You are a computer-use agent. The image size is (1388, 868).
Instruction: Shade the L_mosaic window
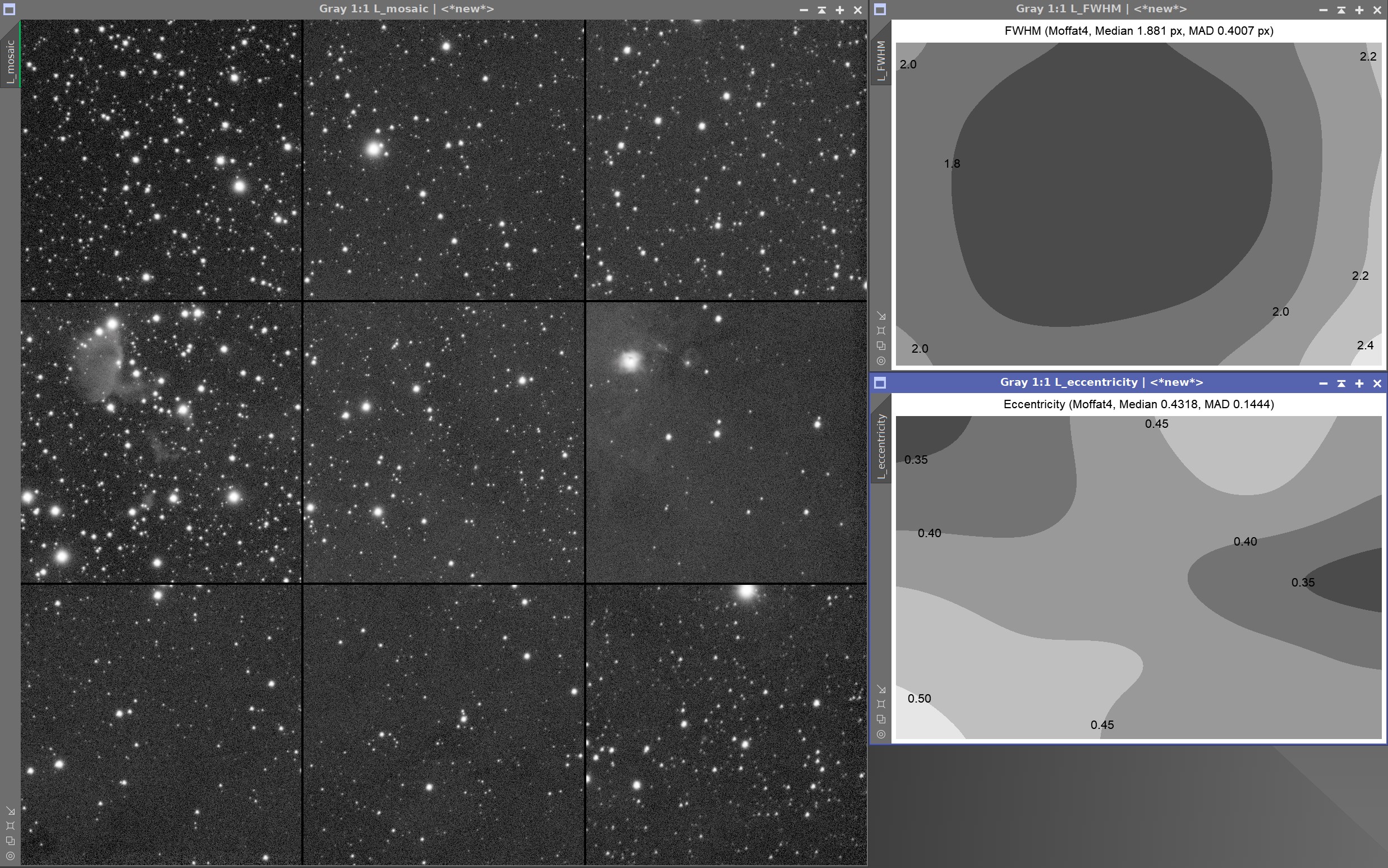(822, 10)
